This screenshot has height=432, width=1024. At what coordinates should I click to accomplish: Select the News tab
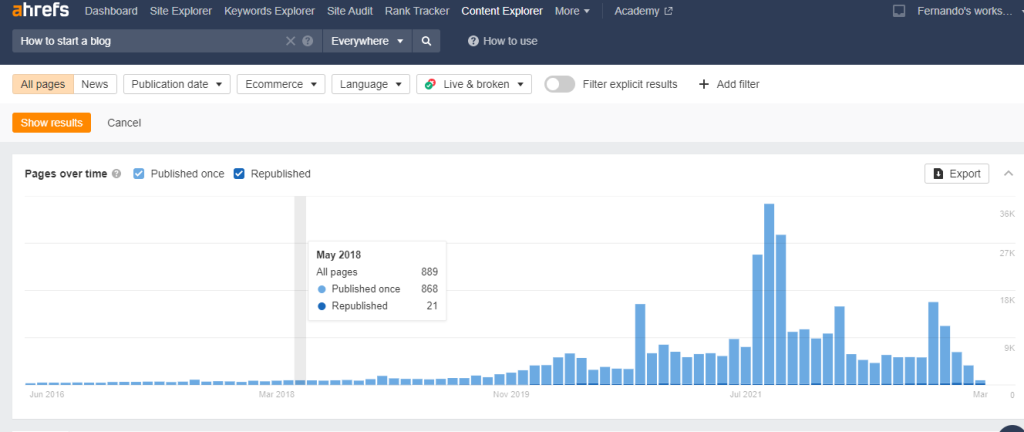(95, 84)
